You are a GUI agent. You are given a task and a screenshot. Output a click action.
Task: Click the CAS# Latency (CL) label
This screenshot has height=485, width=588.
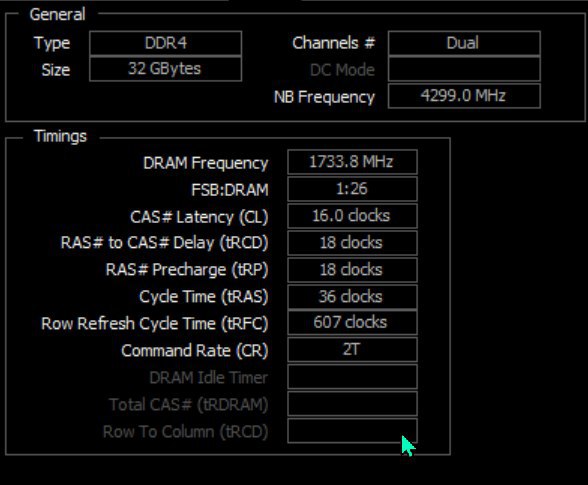199,217
